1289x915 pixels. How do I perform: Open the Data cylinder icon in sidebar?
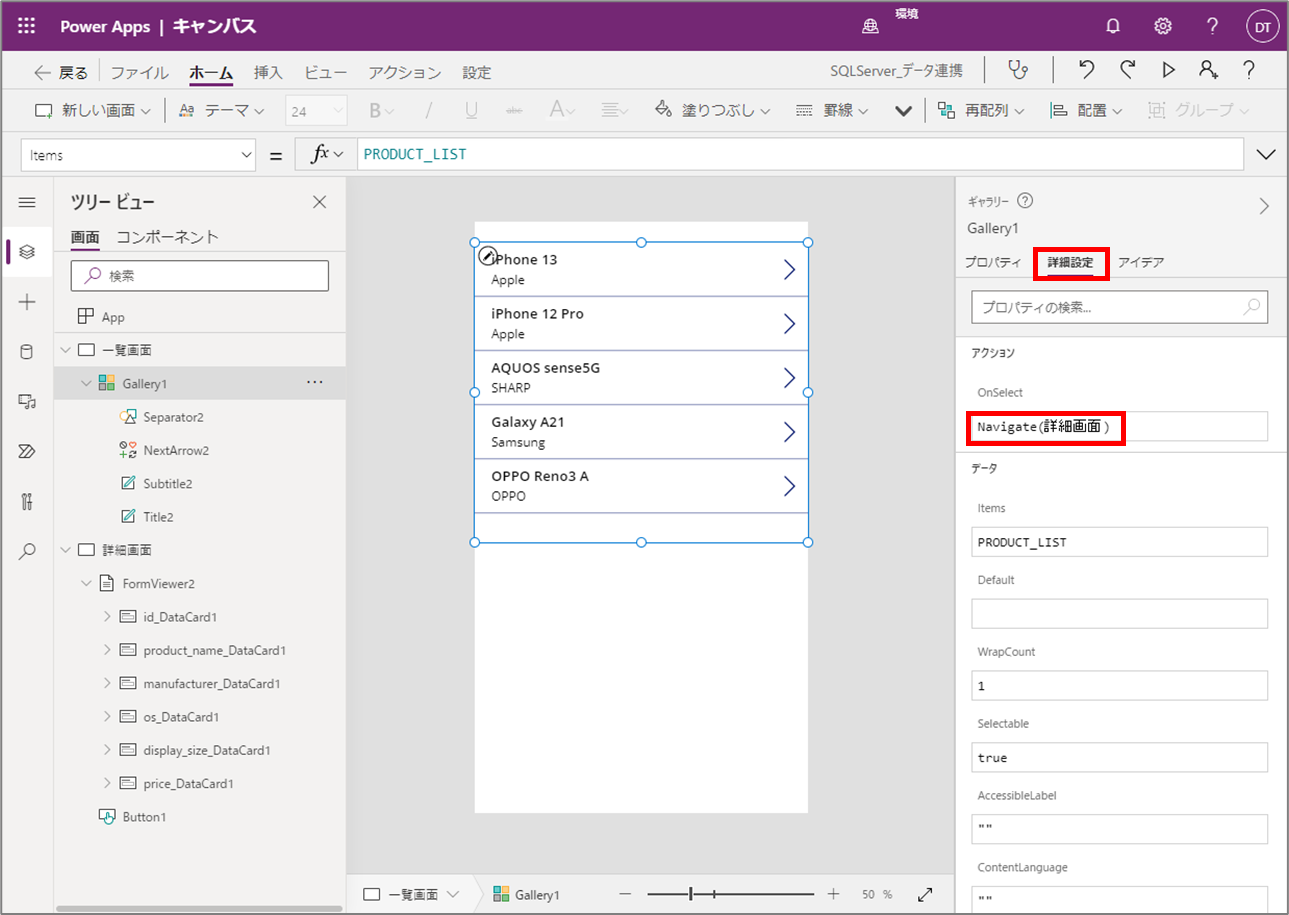coord(27,352)
